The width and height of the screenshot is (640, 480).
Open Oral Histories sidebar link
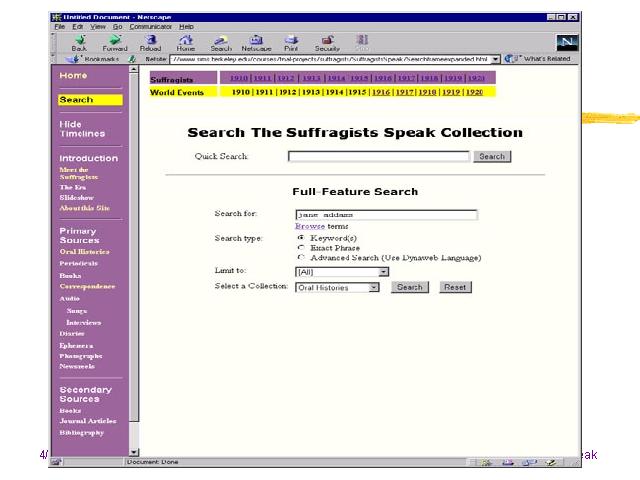[x=84, y=252]
